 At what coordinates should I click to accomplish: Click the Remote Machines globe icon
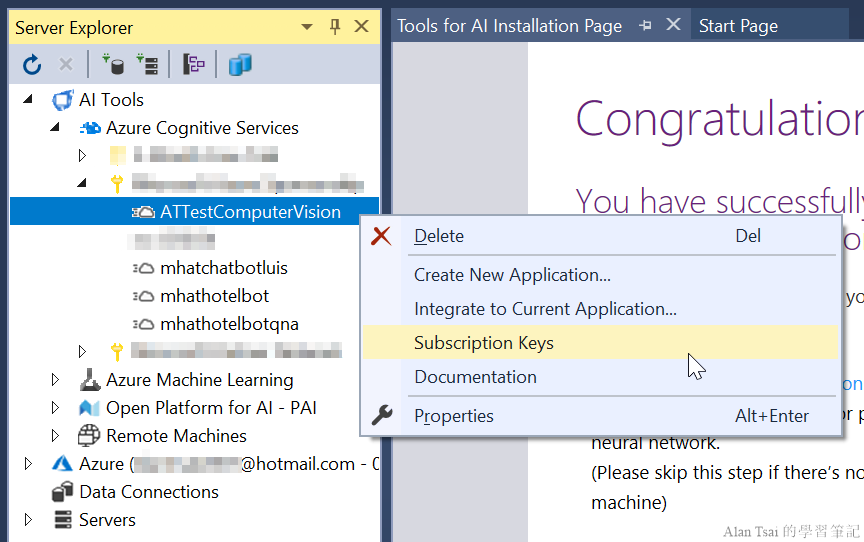89,435
